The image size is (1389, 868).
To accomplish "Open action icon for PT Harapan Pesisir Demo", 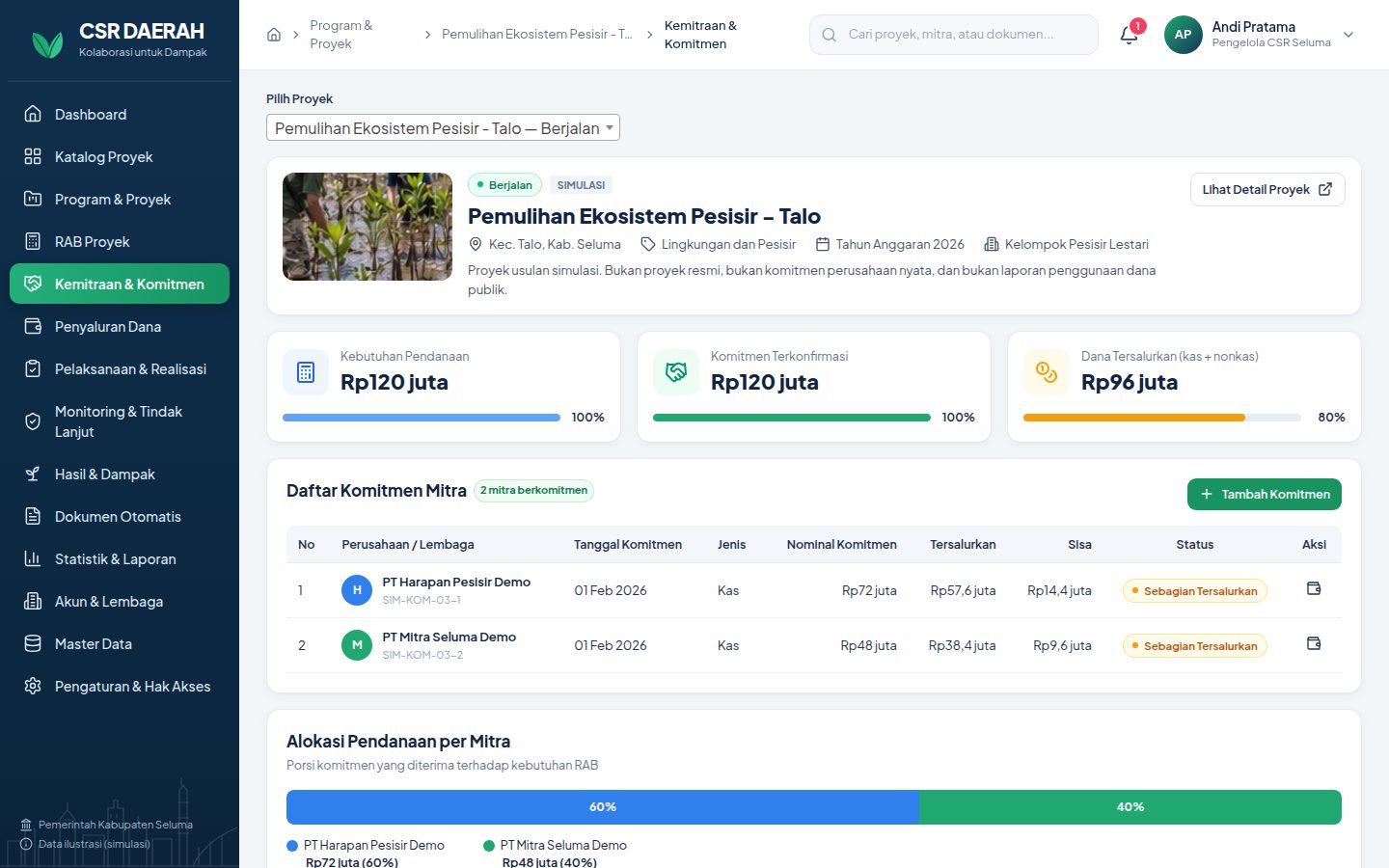I will tap(1314, 588).
